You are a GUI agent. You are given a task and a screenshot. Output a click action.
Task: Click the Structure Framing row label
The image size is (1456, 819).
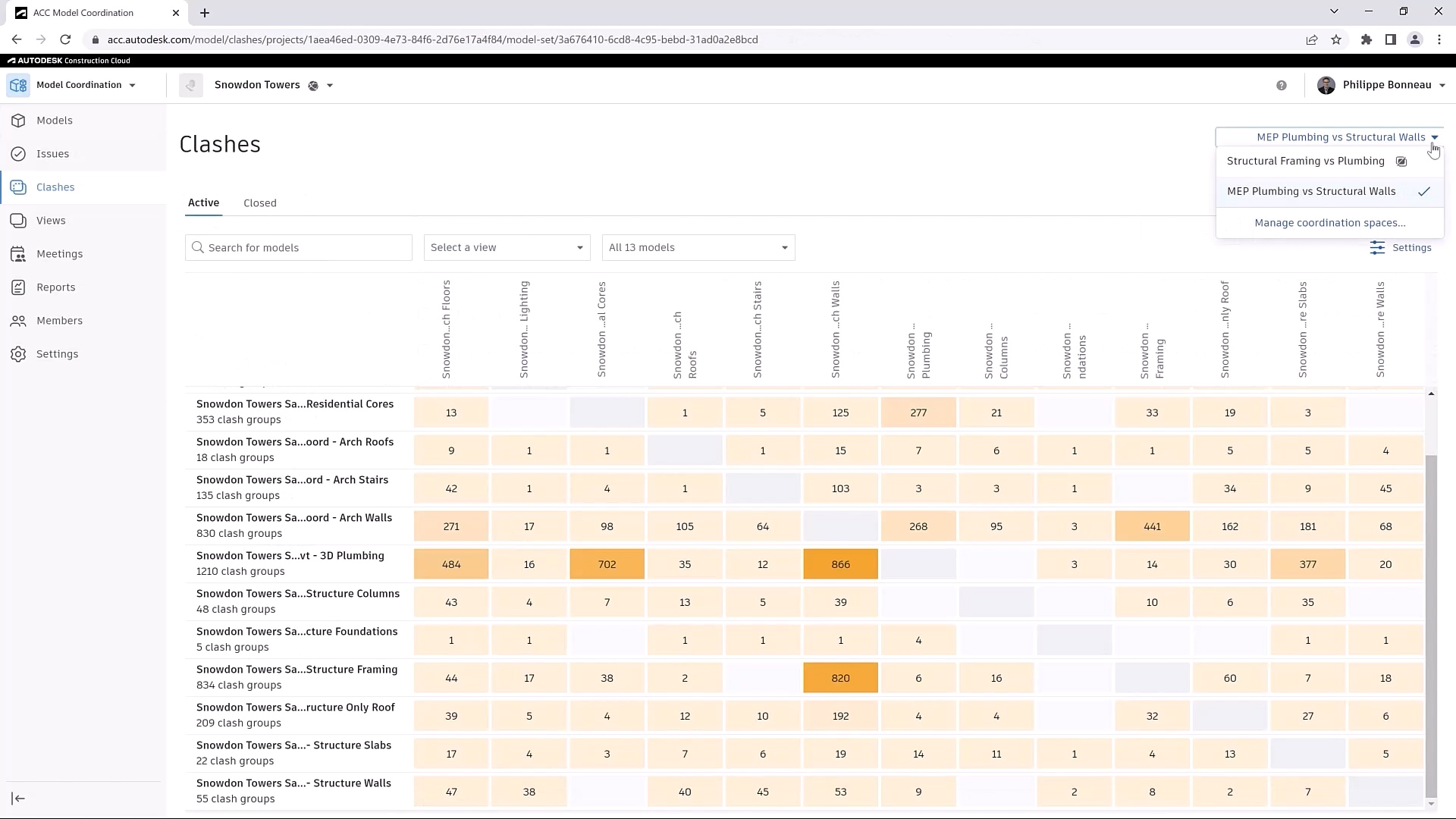point(297,670)
